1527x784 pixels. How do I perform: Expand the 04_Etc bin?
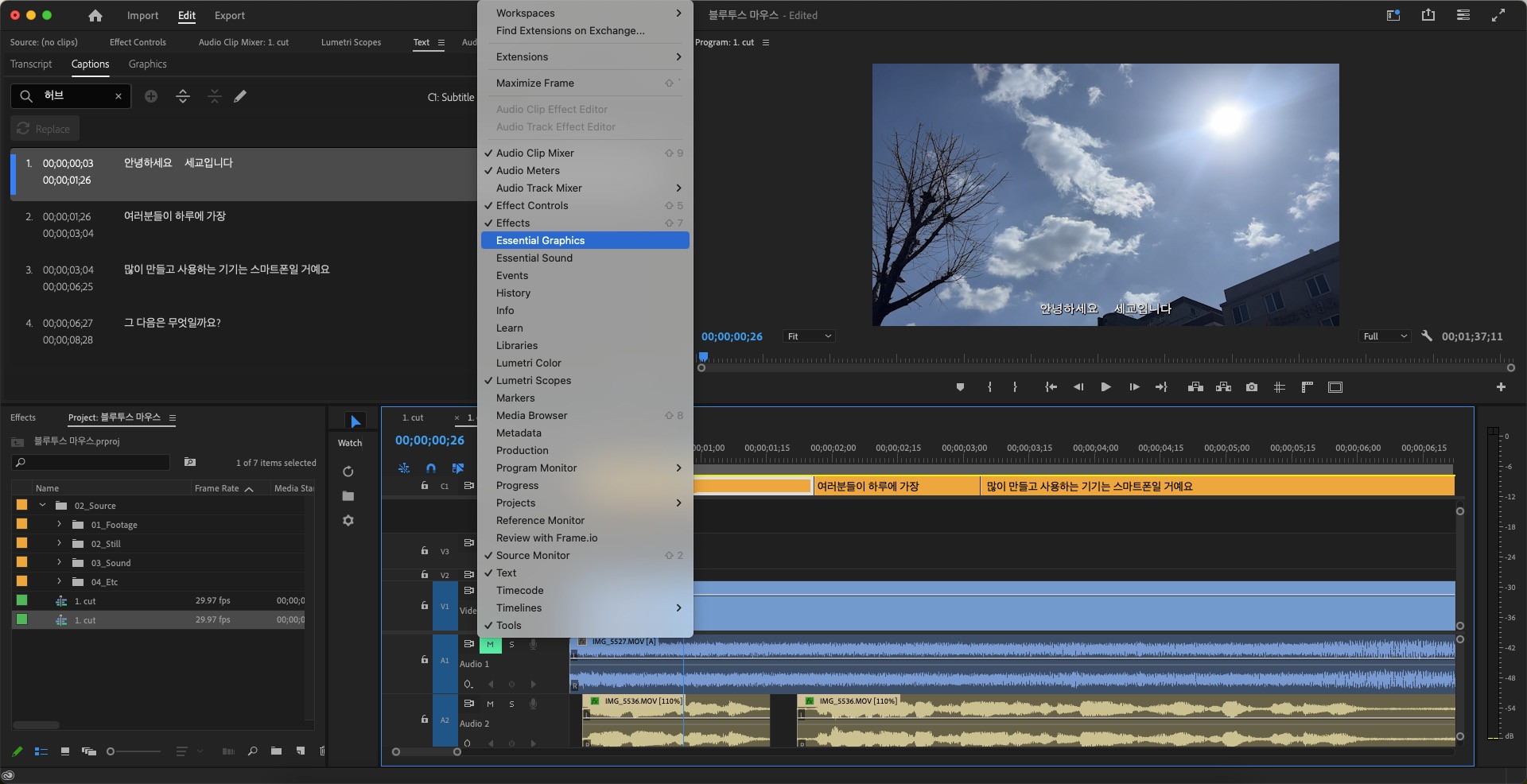59,581
